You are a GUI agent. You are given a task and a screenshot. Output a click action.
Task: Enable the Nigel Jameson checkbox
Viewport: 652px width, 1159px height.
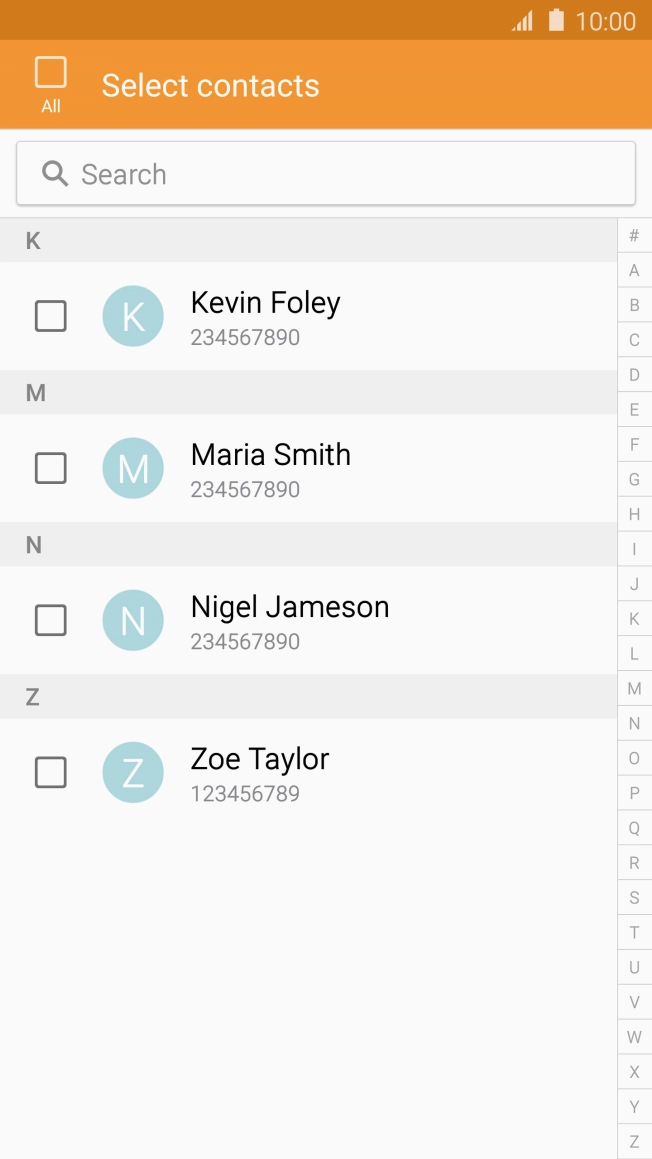[51, 620]
